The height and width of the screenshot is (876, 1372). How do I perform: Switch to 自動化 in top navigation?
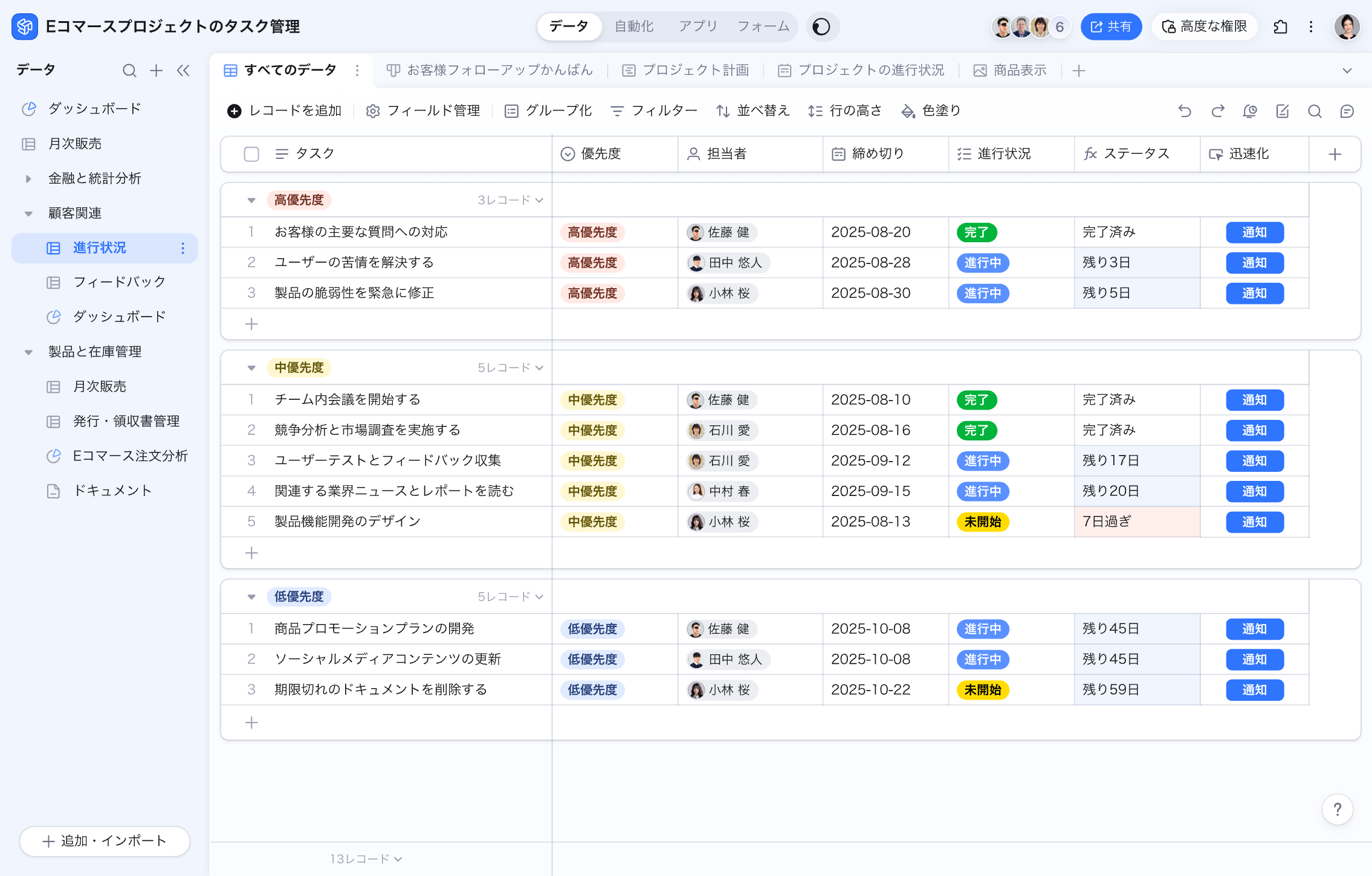634,27
